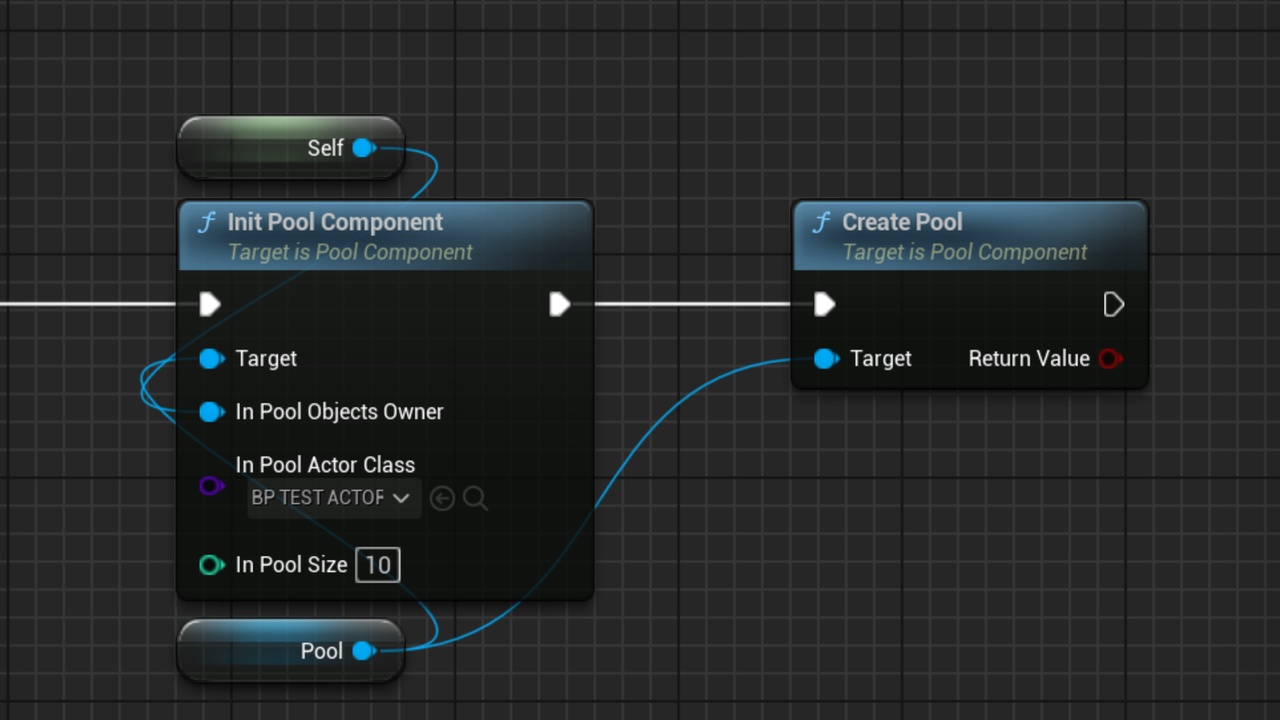
Task: Click the Return Value label
Action: 1029,358
